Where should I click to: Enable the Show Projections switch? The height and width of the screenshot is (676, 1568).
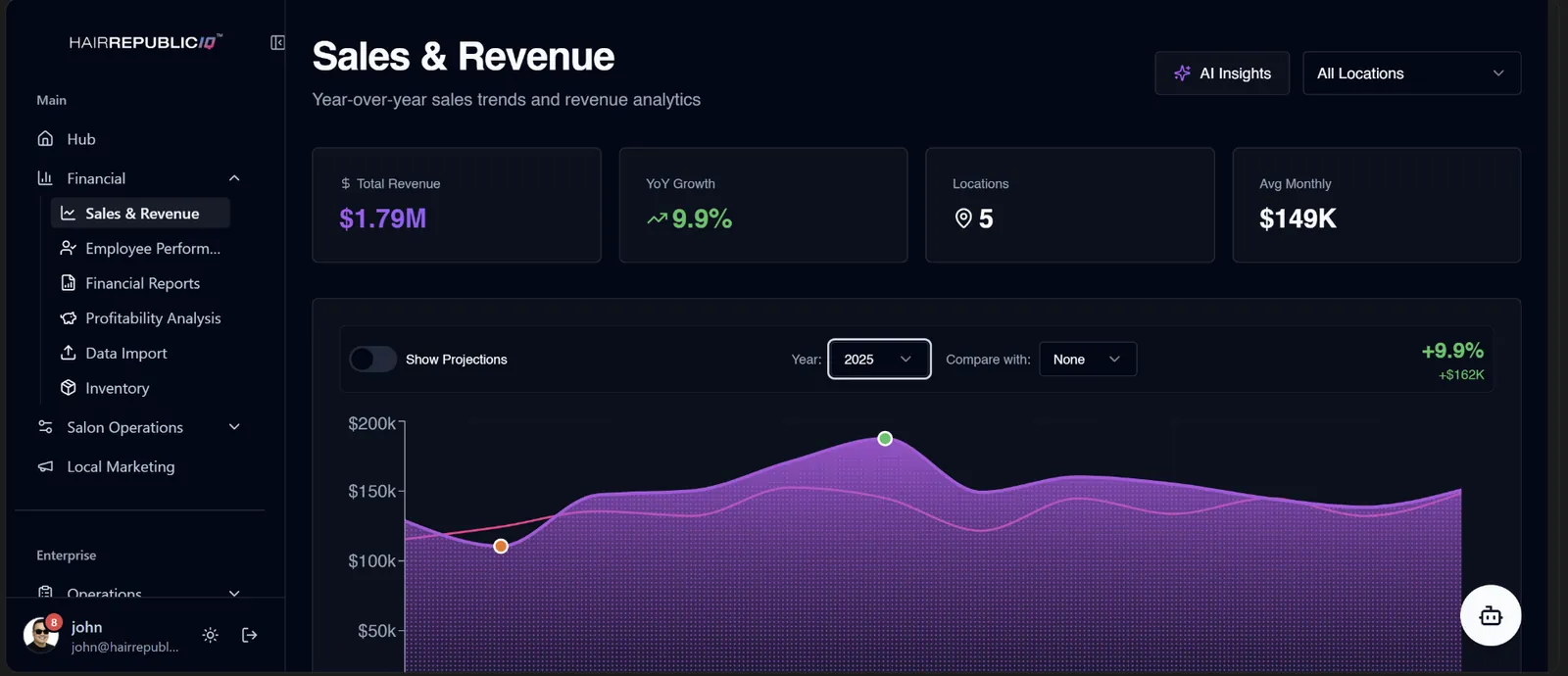[372, 360]
